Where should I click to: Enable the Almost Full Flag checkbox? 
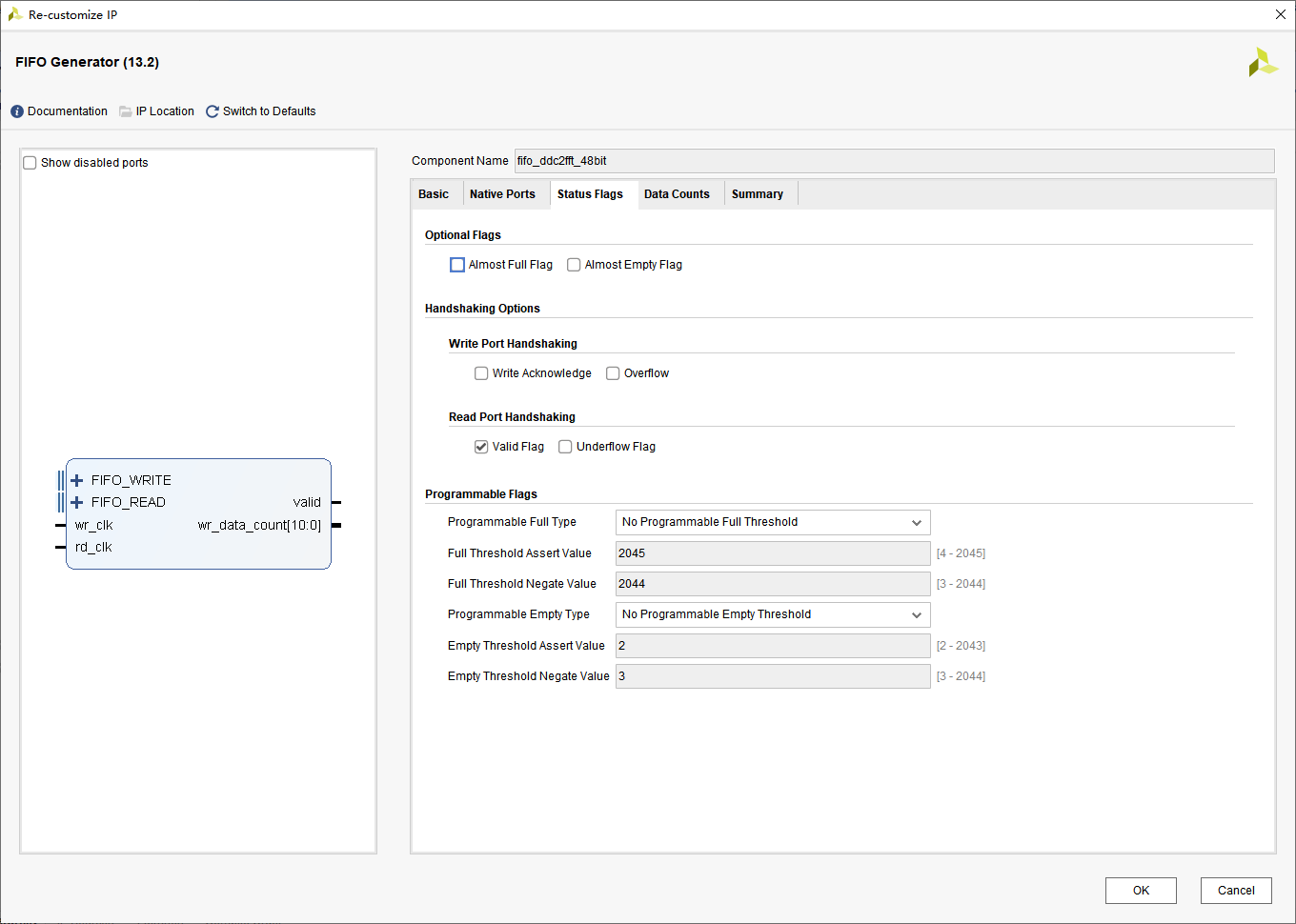click(x=457, y=265)
